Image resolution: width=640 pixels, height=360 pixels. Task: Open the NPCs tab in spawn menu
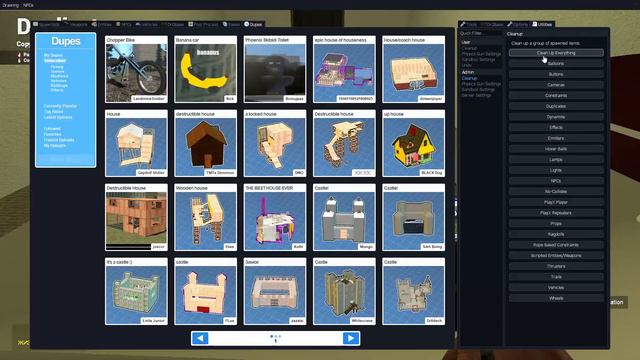124,24
